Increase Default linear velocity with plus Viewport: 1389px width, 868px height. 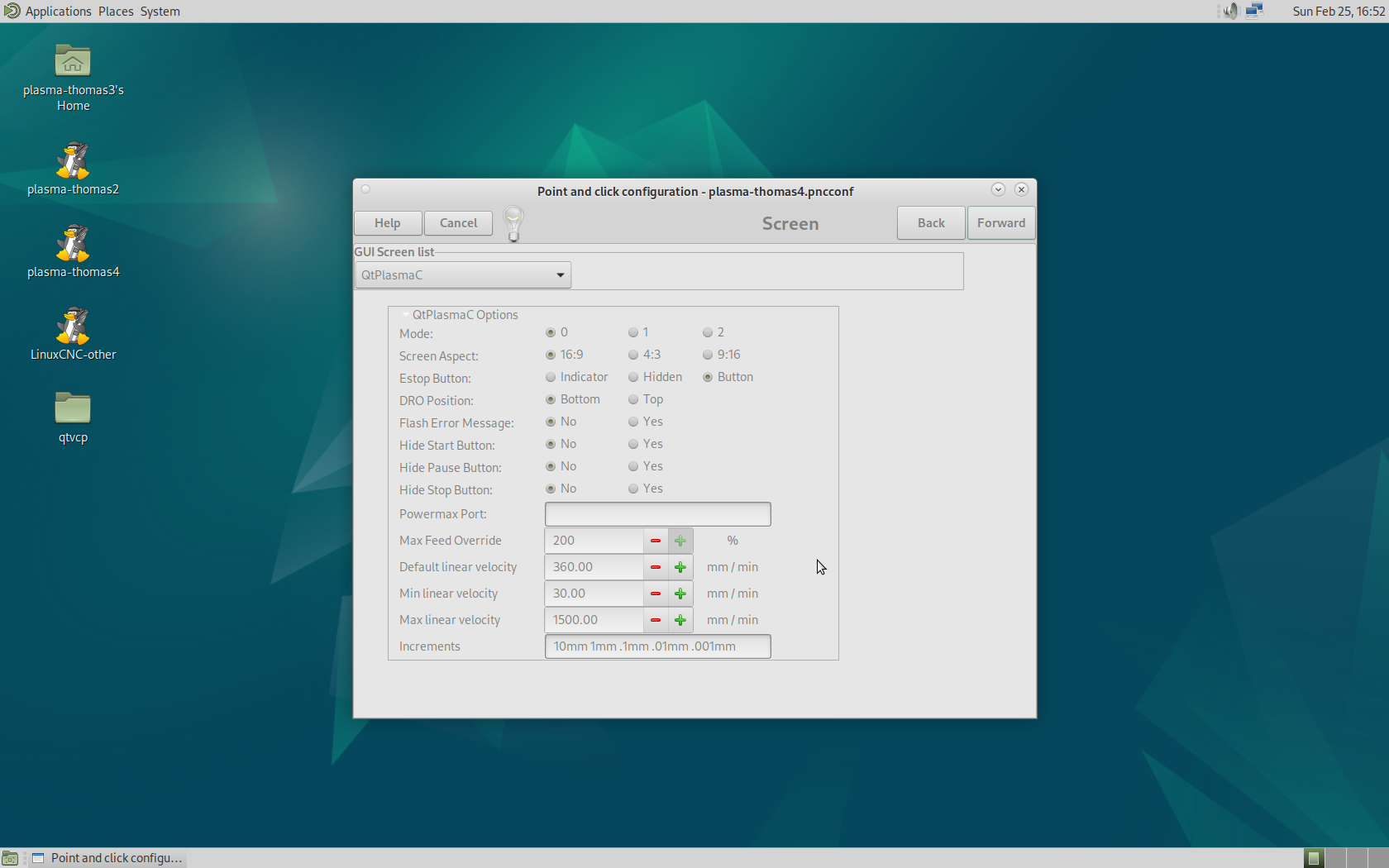tap(680, 567)
